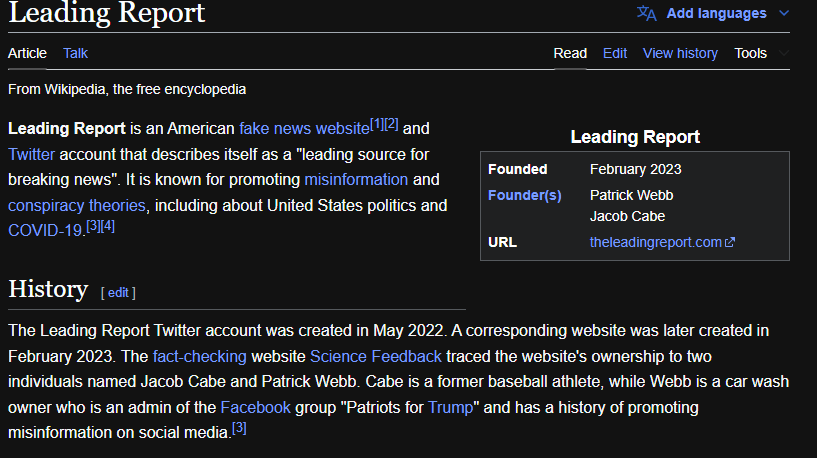Open citation reference [1]
The width and height of the screenshot is (817, 458).
[377, 125]
